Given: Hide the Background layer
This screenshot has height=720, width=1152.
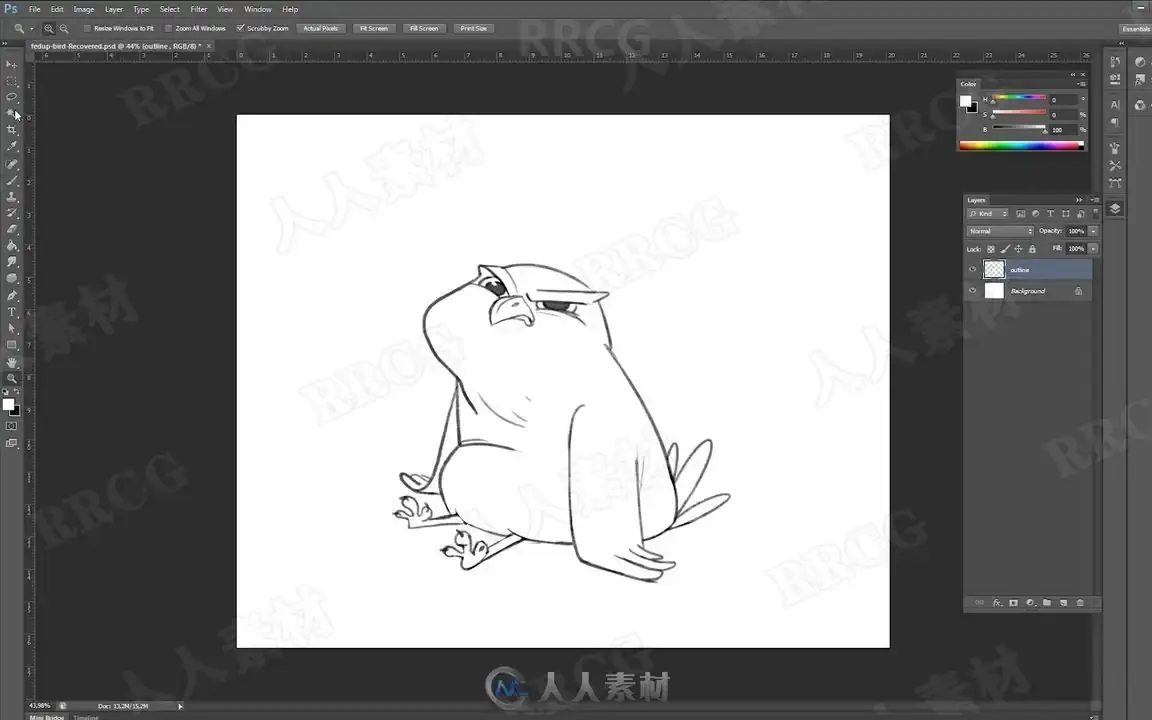Looking at the screenshot, I should point(973,291).
